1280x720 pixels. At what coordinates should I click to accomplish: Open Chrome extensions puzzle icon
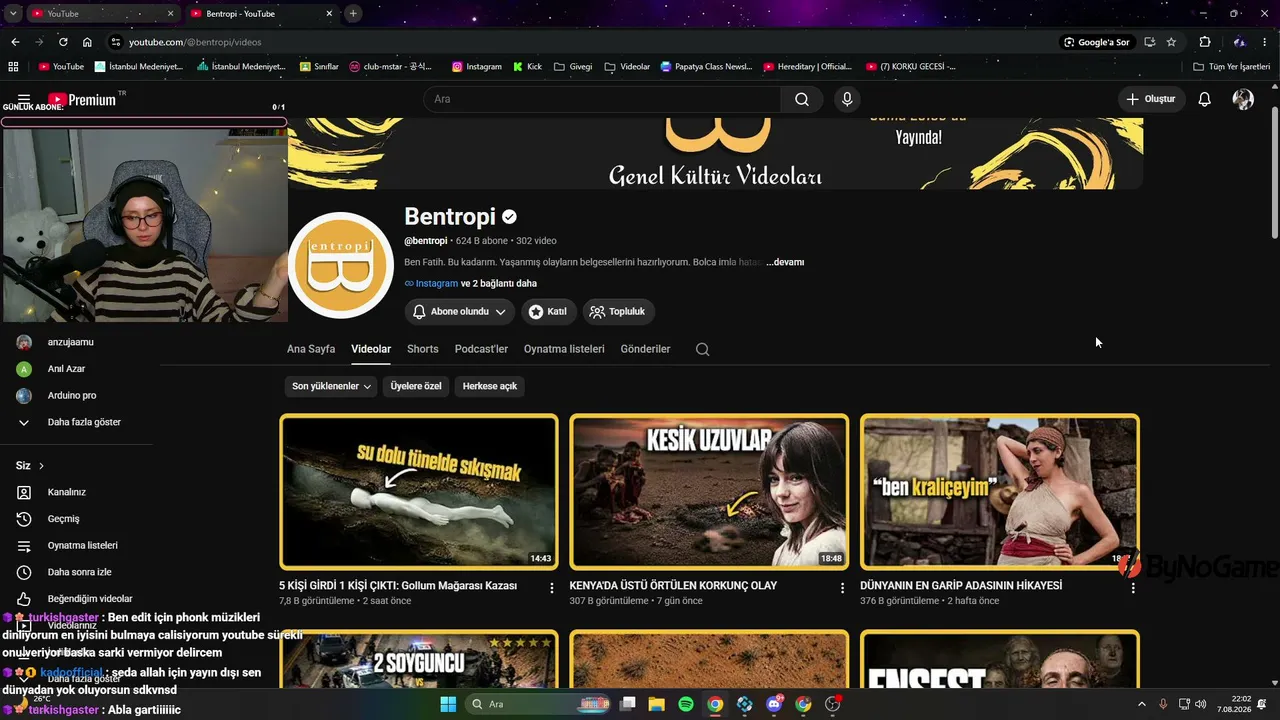(1205, 42)
